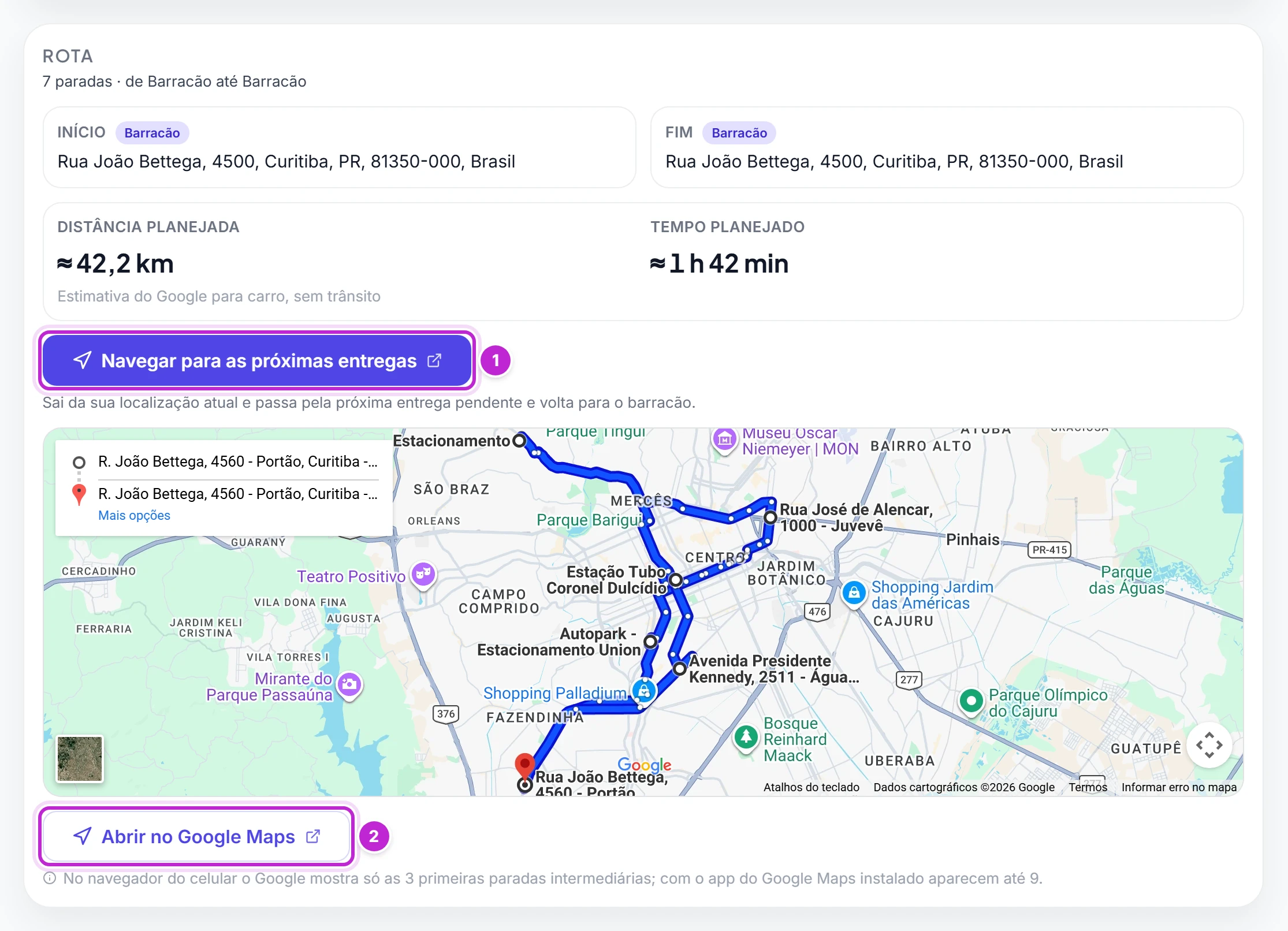Click the destination 'R. João Bettega, 4560' entry with red pin
Image resolution: width=1288 pixels, height=931 pixels.
[x=238, y=494]
